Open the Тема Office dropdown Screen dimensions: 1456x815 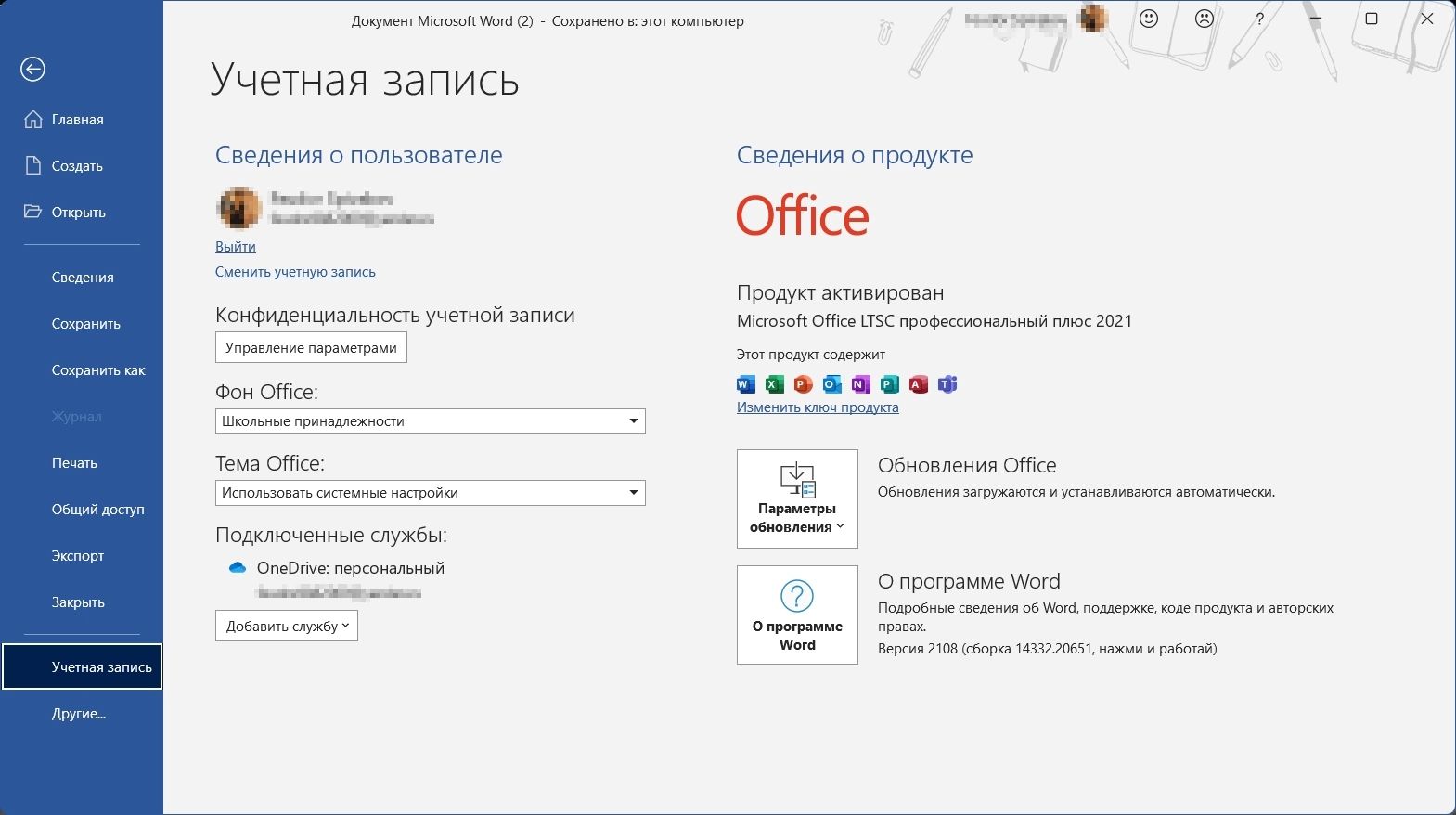[431, 493]
